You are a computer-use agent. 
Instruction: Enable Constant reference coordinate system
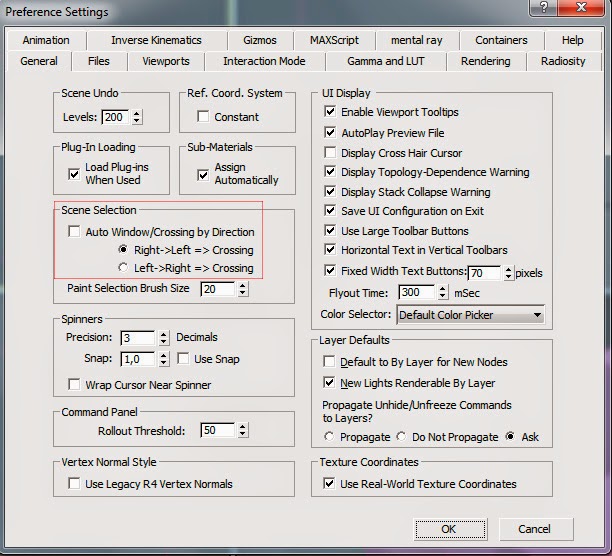[203, 116]
